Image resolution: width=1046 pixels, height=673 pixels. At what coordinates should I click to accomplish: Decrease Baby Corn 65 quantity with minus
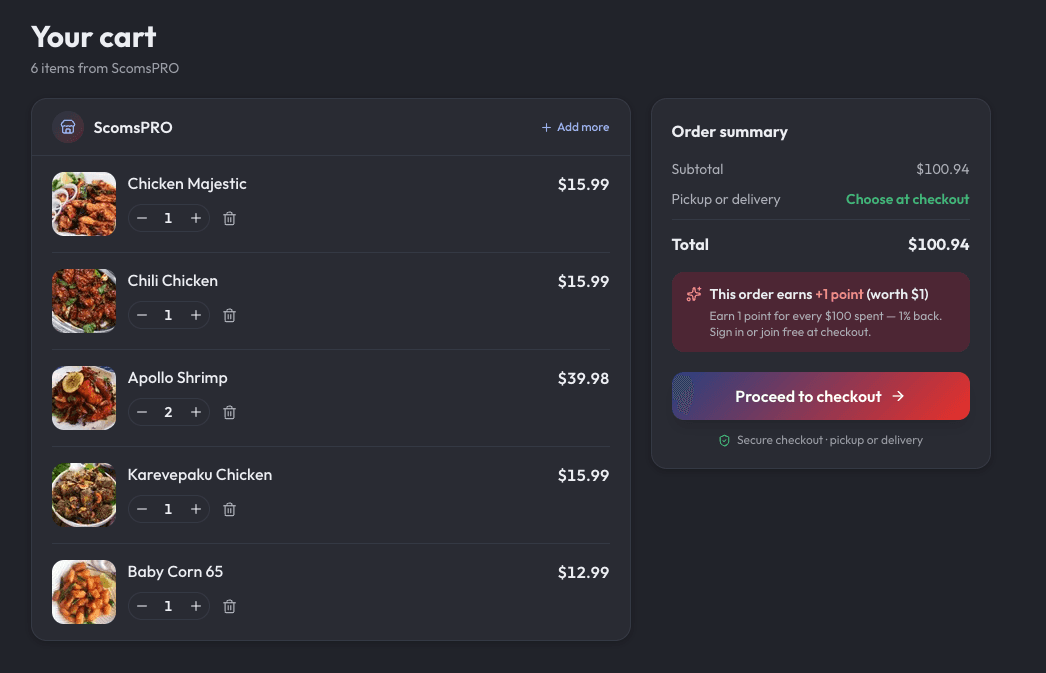coord(142,606)
